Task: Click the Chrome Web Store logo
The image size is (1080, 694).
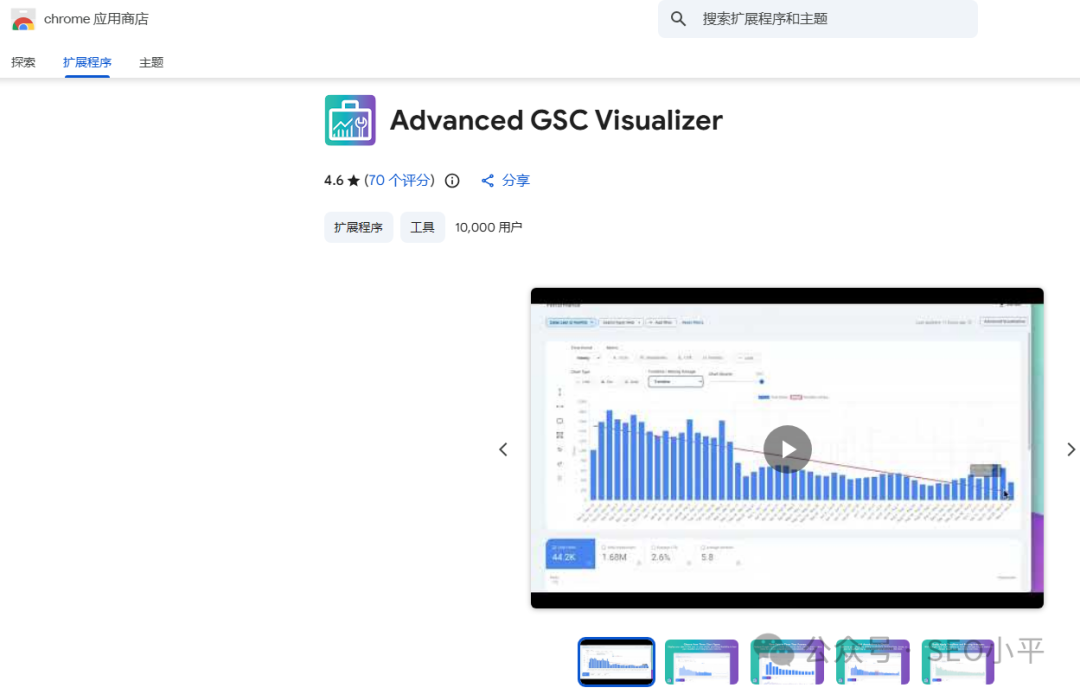Action: click(x=22, y=18)
